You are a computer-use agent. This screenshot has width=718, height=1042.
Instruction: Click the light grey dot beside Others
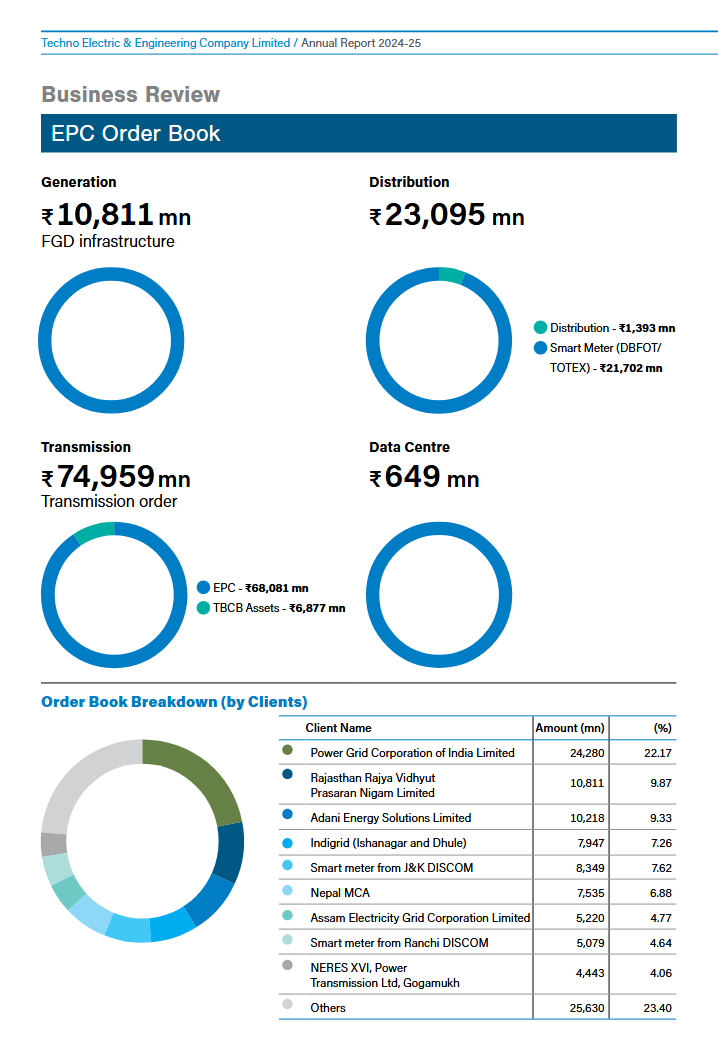[x=288, y=1006]
